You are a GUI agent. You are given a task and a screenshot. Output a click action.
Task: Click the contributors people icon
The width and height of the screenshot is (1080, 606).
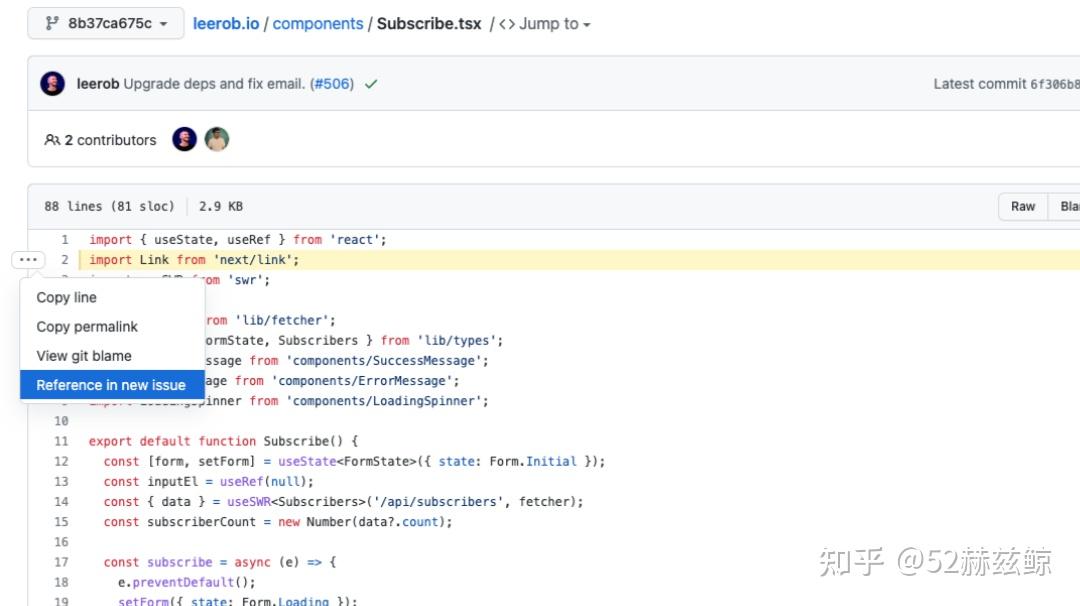tap(53, 140)
